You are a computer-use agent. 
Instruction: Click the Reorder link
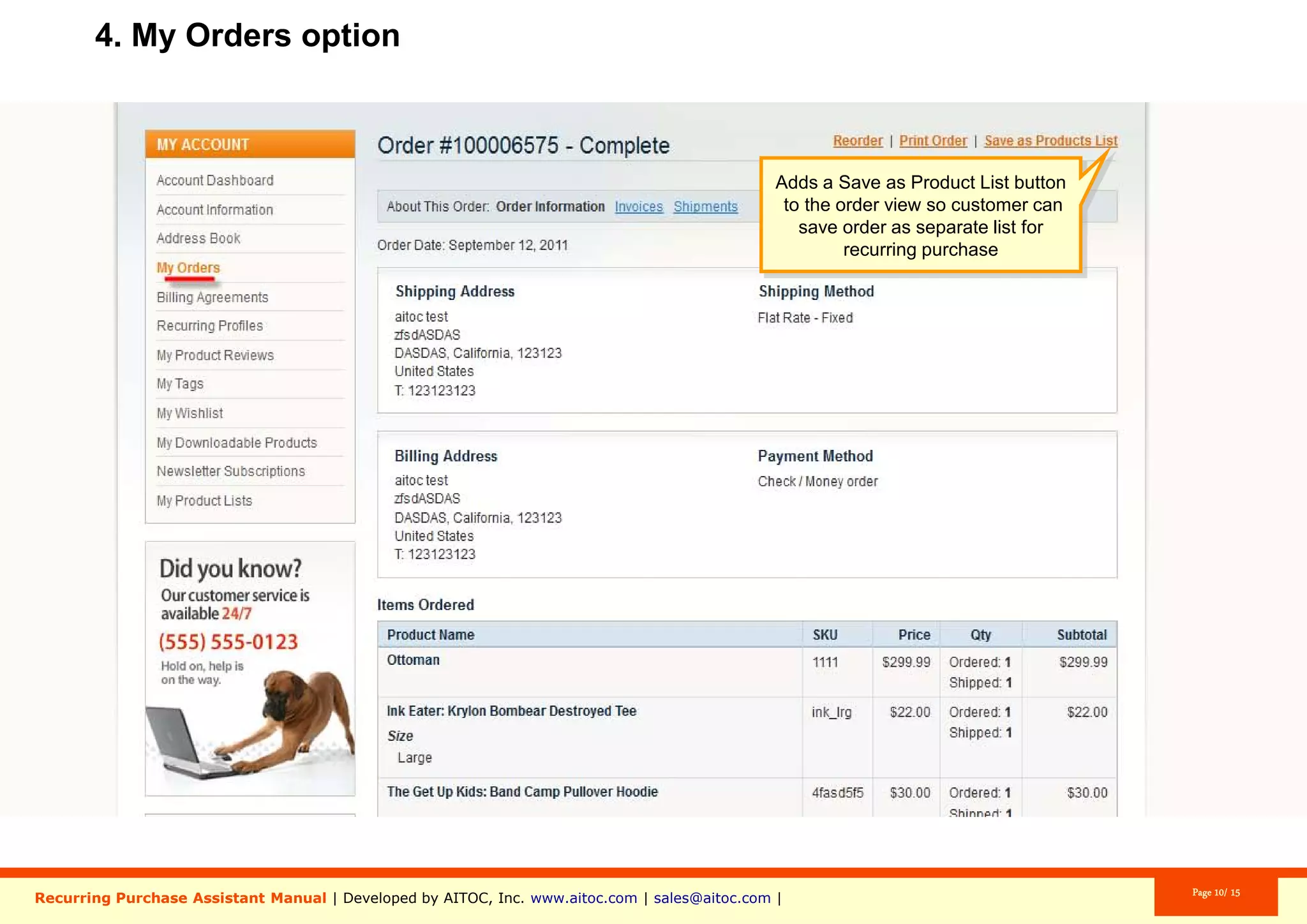[858, 141]
